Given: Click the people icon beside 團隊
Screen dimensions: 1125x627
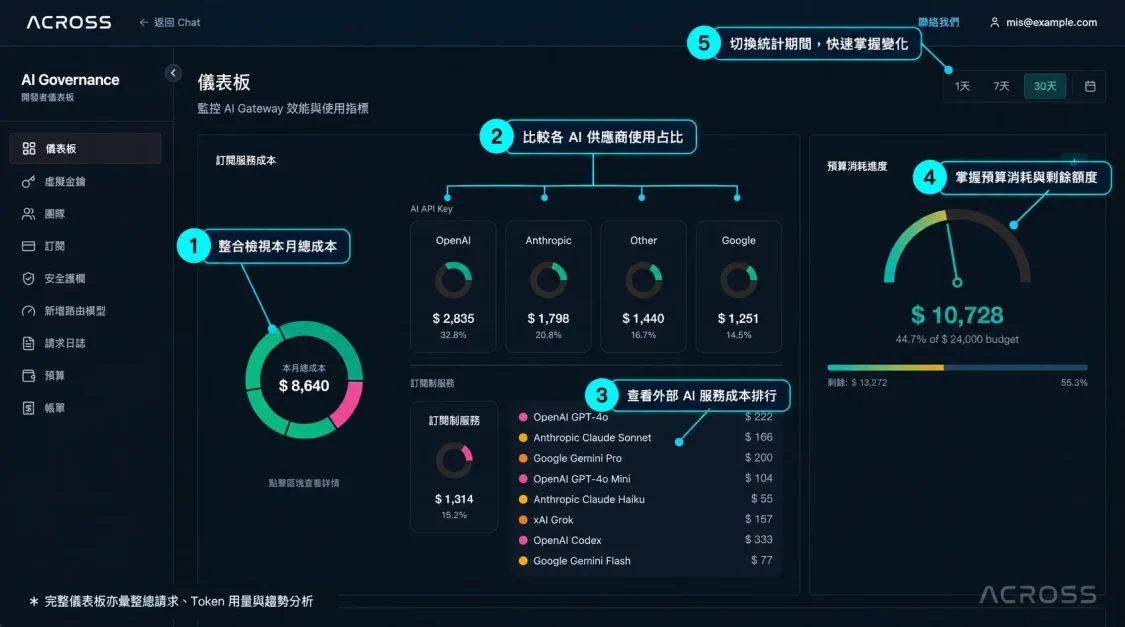Looking at the screenshot, I should coord(29,214).
